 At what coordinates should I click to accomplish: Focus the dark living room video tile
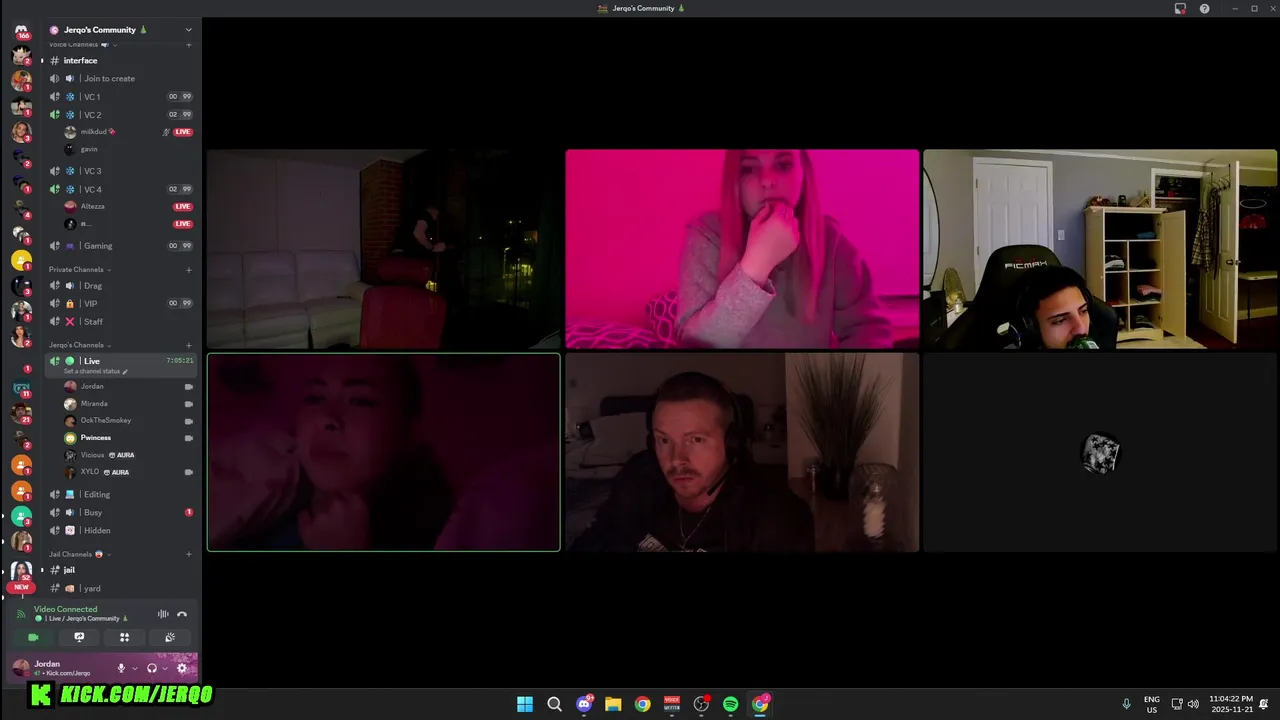point(384,249)
